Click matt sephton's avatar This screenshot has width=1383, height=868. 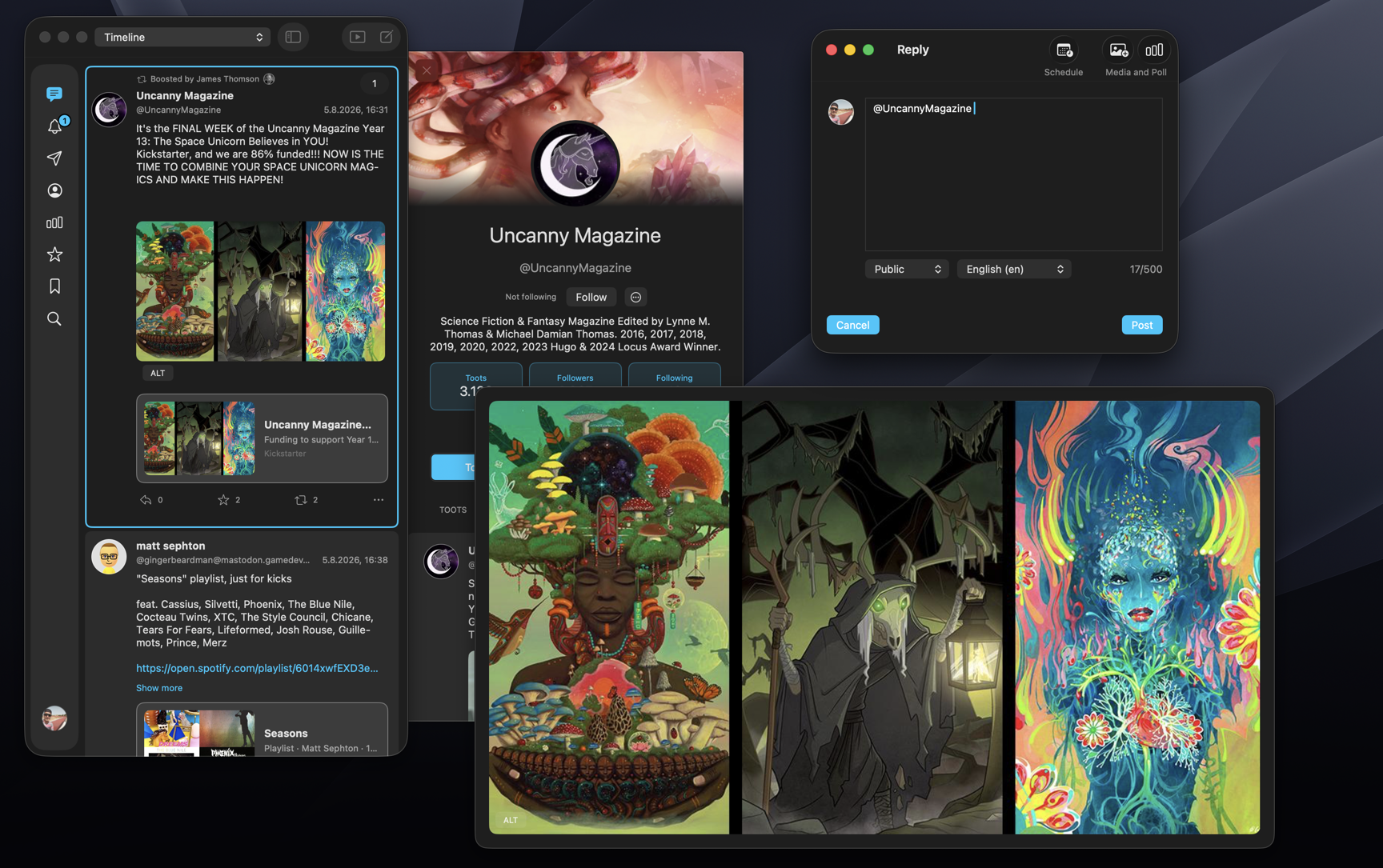click(x=109, y=557)
